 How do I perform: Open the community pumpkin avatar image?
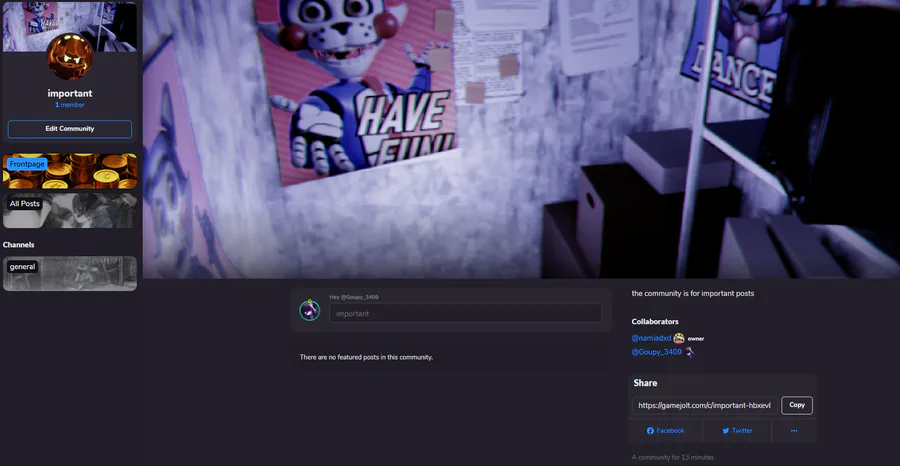click(x=69, y=57)
